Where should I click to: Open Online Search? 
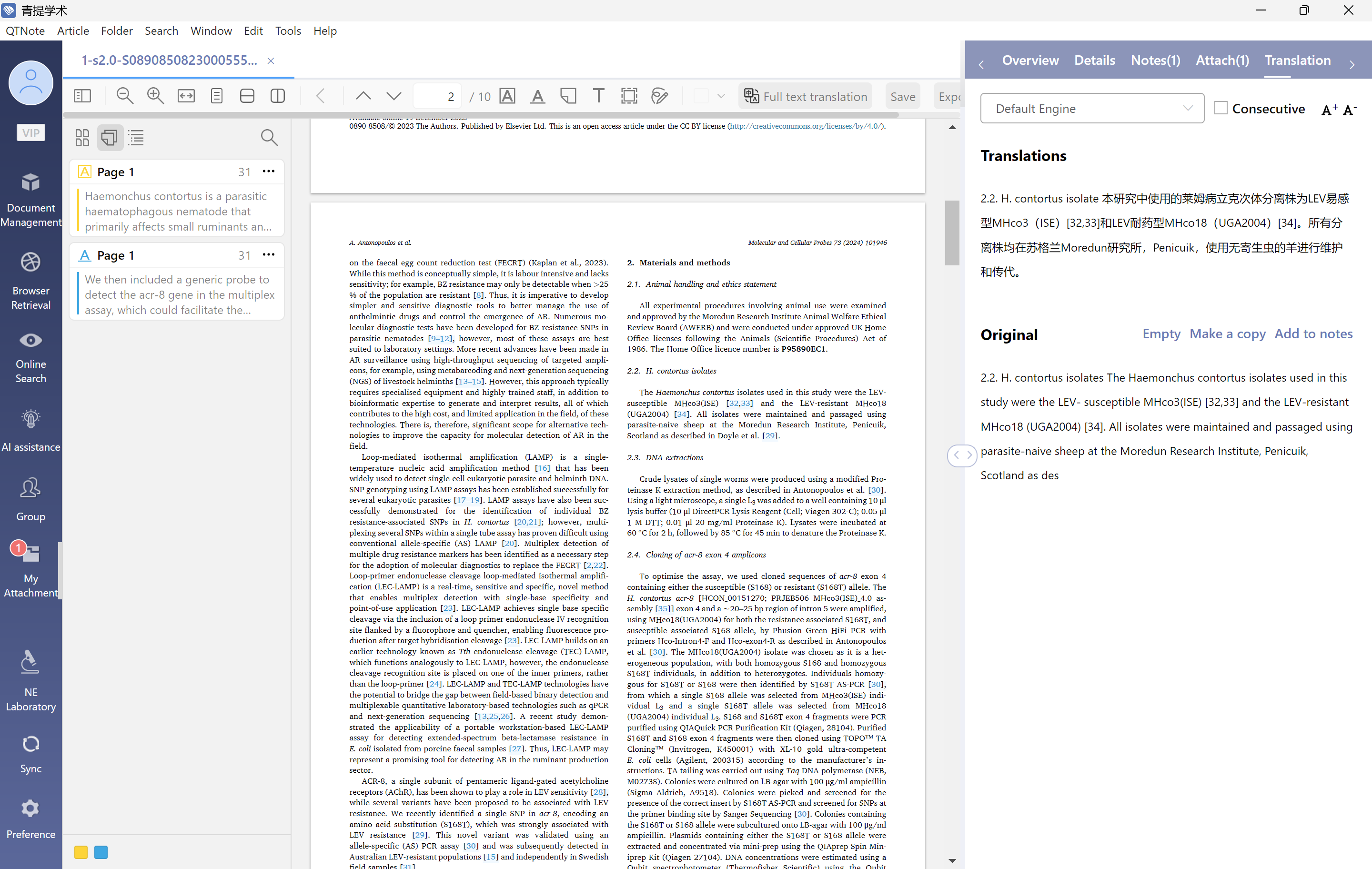[x=31, y=357]
